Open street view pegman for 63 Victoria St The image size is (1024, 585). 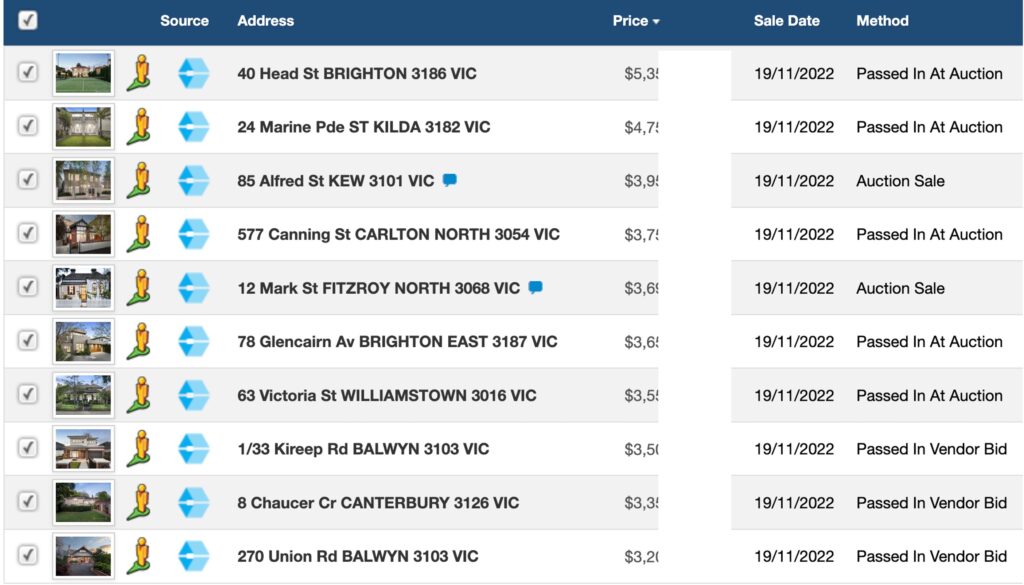(139, 395)
